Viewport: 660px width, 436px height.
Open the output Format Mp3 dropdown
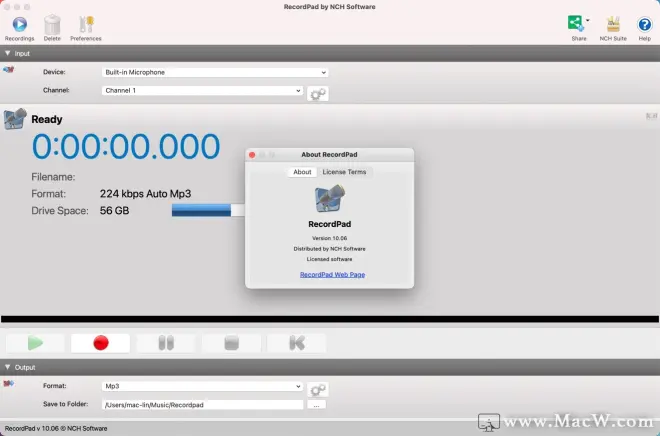[202, 386]
